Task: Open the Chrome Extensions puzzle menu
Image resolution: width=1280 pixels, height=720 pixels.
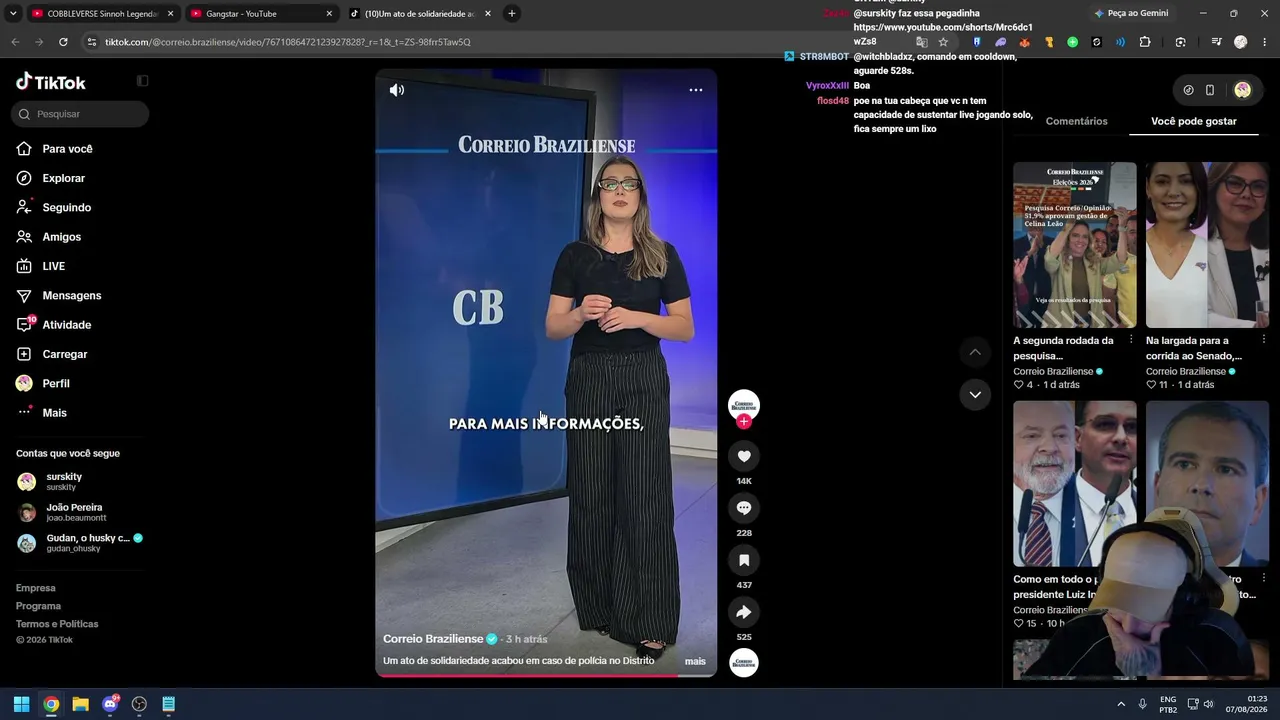Action: click(1145, 42)
